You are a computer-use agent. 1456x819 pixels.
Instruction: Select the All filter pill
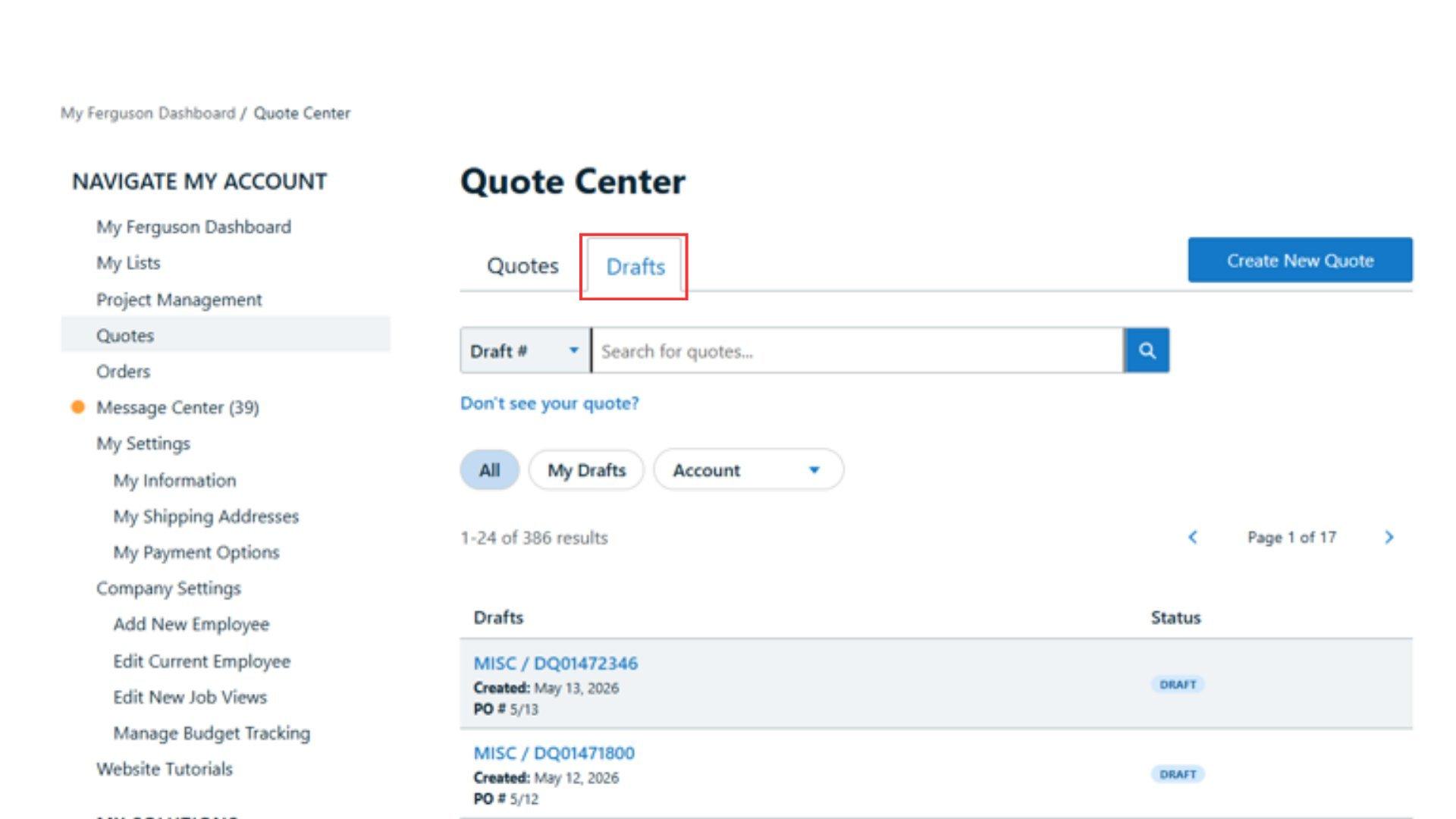pyautogui.click(x=489, y=470)
